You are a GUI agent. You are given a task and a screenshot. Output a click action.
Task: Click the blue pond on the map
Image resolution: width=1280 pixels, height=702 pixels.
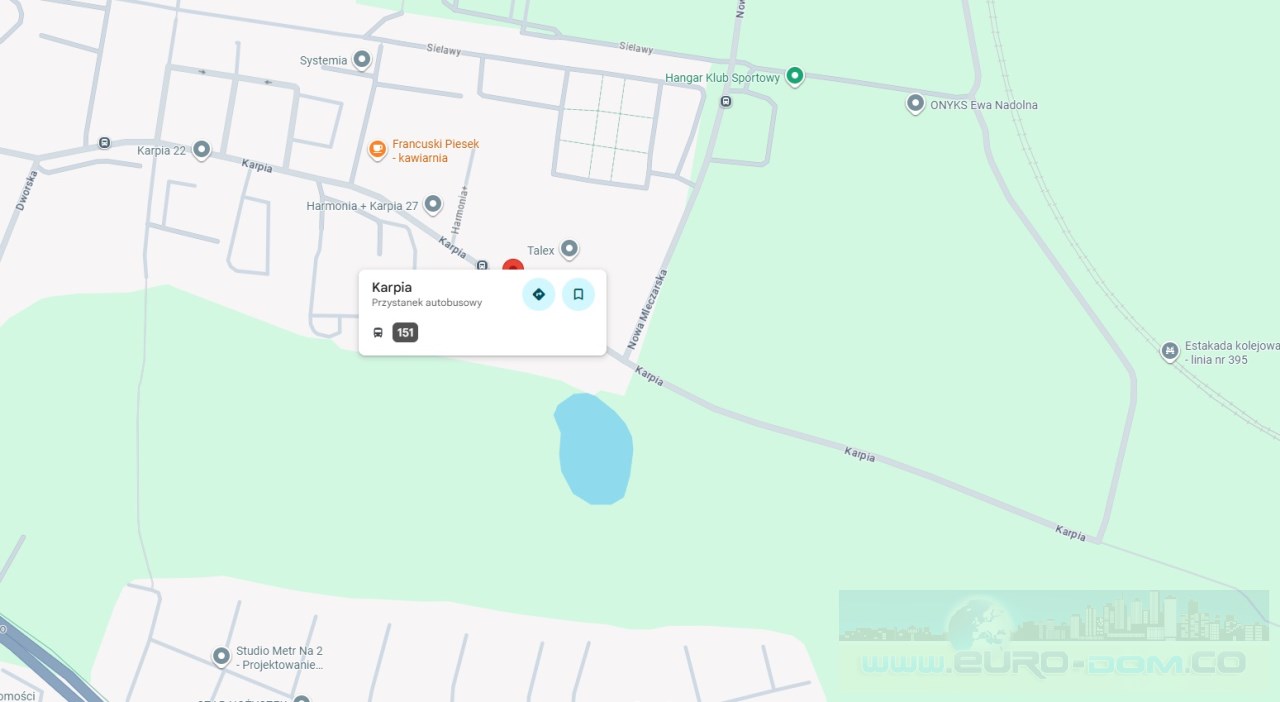(x=595, y=448)
